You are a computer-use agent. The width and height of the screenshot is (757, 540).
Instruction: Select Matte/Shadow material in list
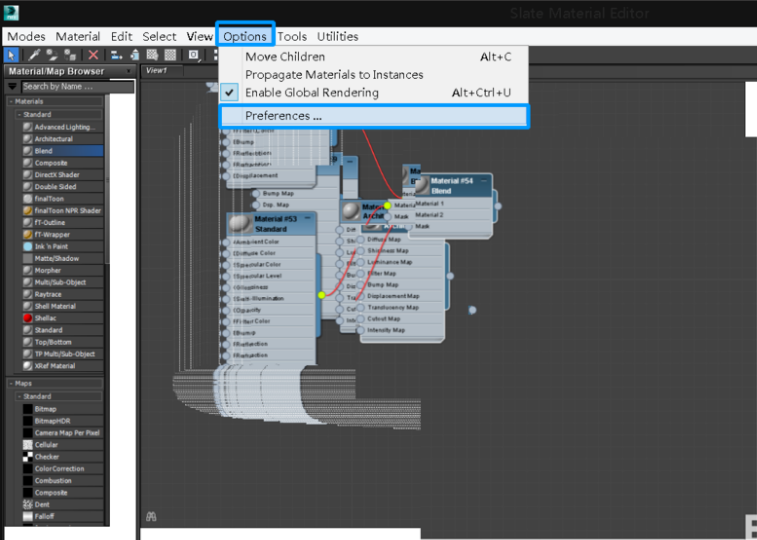(62, 259)
